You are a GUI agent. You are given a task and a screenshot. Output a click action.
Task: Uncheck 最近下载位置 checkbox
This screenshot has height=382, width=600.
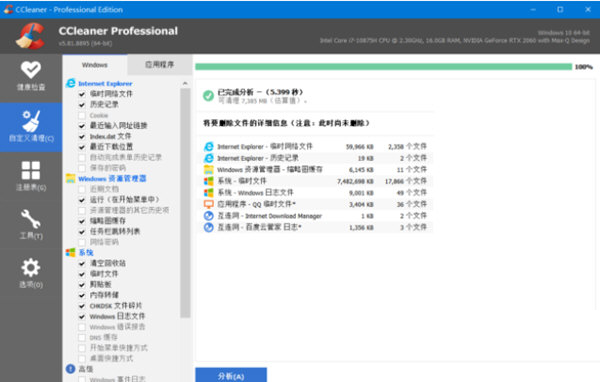click(82, 147)
